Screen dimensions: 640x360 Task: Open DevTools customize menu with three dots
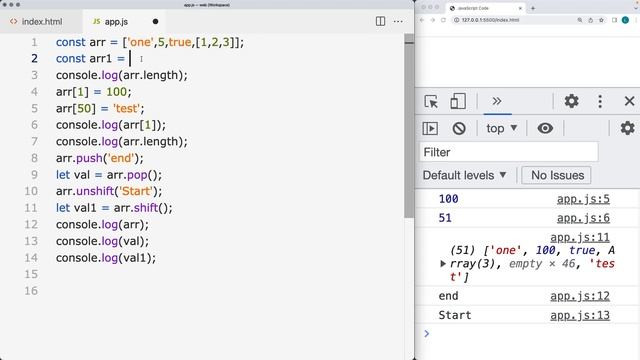pyautogui.click(x=600, y=101)
